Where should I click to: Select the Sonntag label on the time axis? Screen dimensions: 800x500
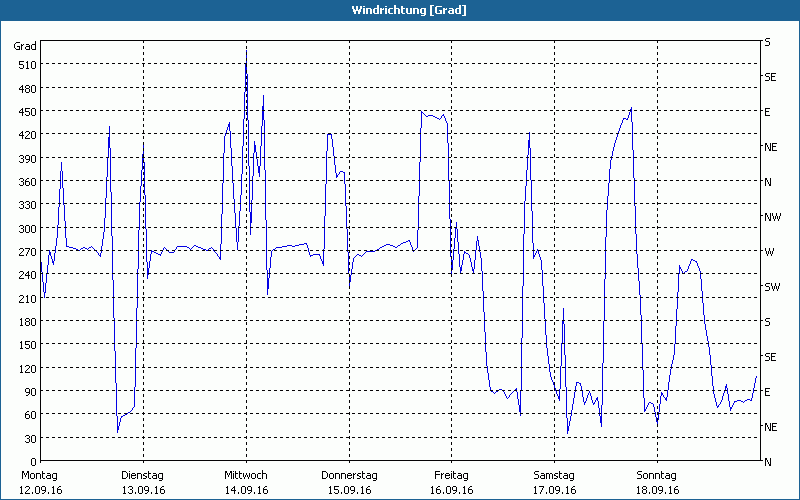point(656,475)
